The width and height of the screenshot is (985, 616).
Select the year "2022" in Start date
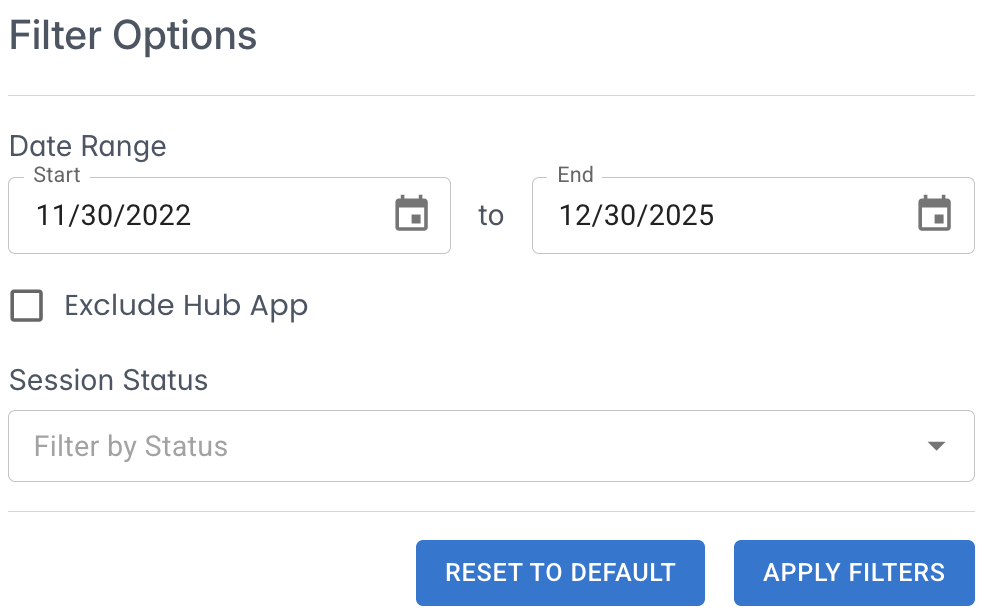(156, 215)
